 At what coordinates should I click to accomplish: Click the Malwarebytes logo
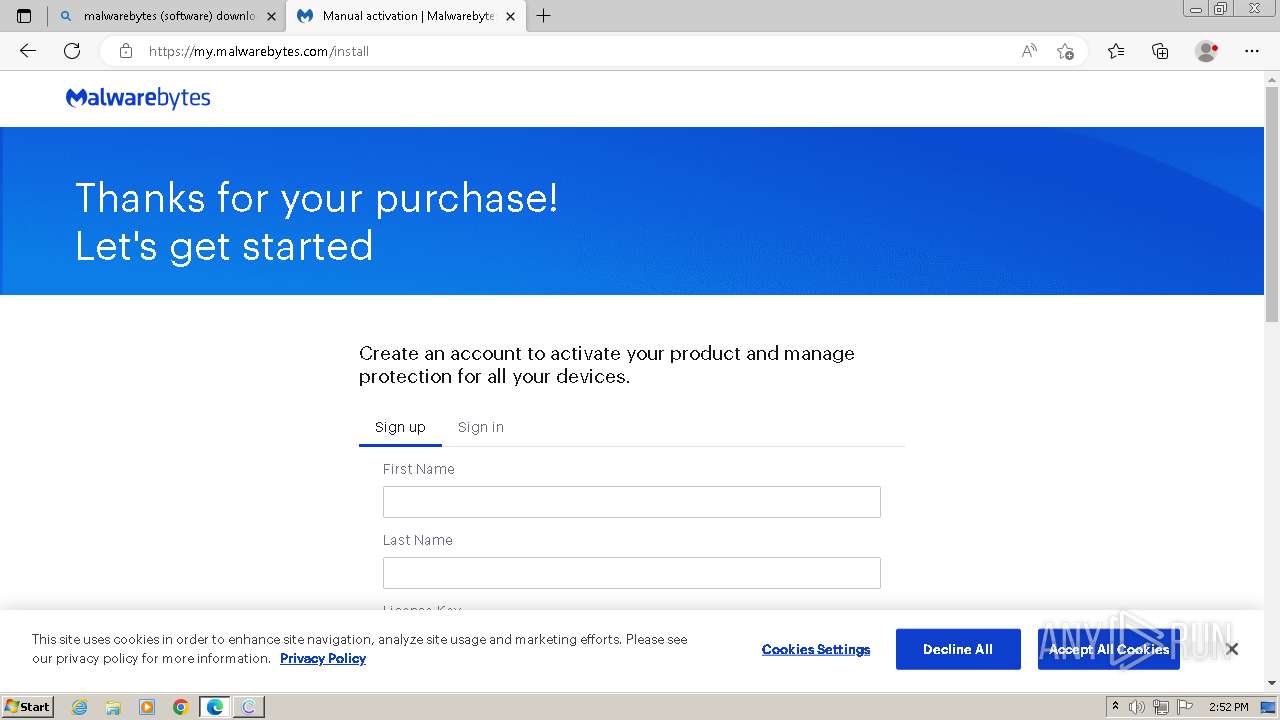tap(138, 98)
